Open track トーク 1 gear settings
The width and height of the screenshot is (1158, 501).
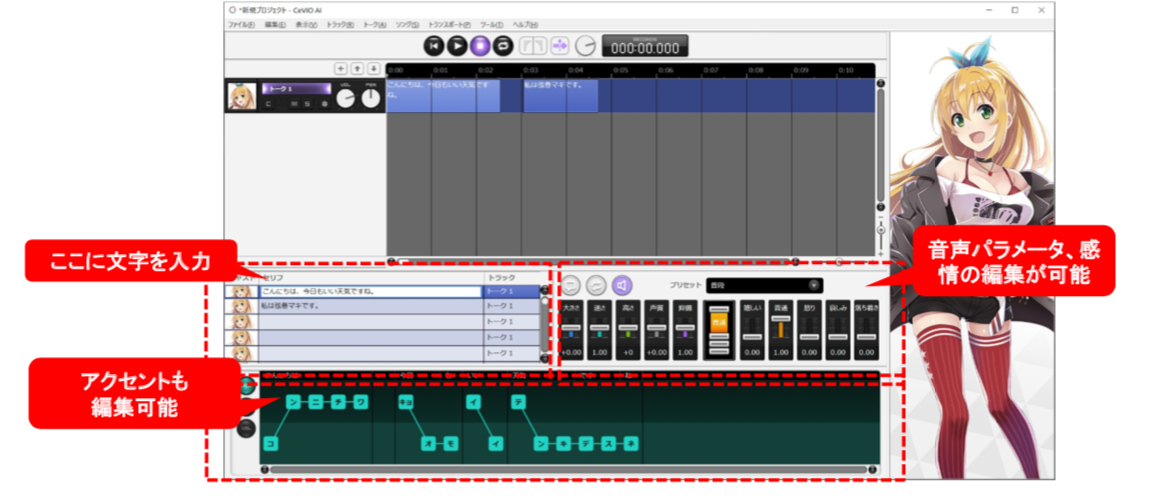click(324, 104)
